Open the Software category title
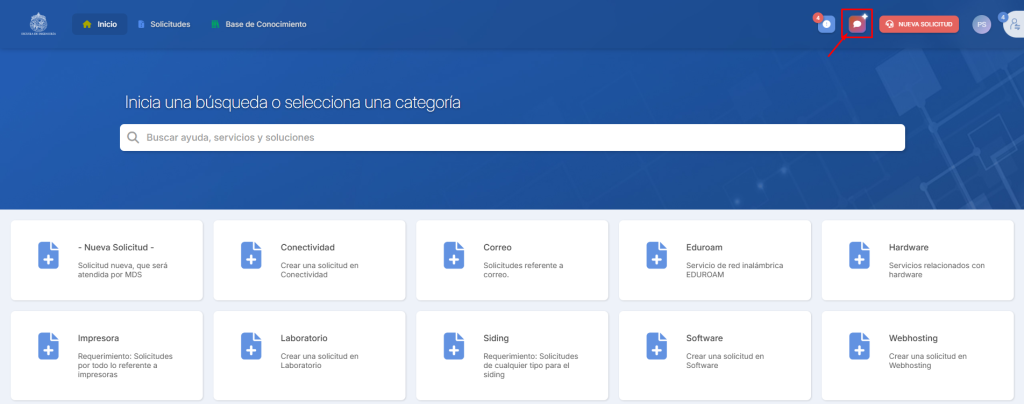The image size is (1024, 404). [704, 338]
